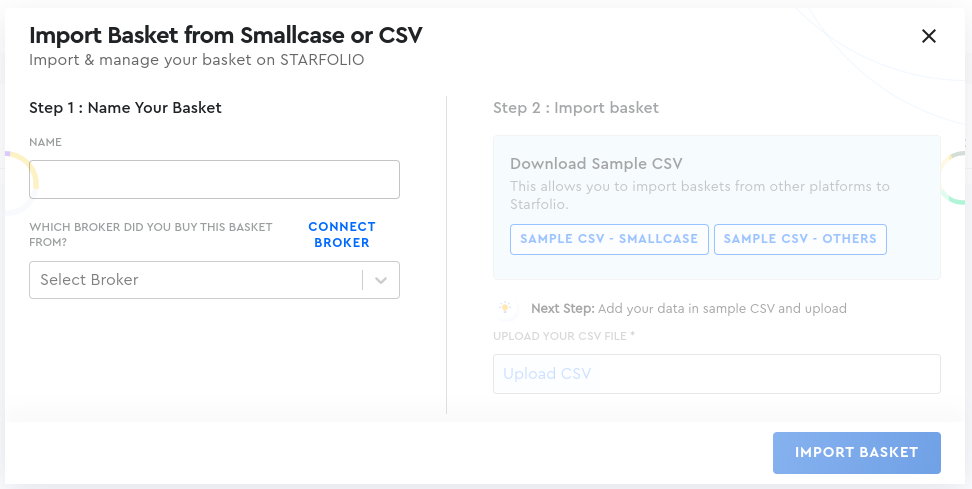Download the Sample CSV - Smallcase file
The height and width of the screenshot is (489, 972).
pos(609,239)
